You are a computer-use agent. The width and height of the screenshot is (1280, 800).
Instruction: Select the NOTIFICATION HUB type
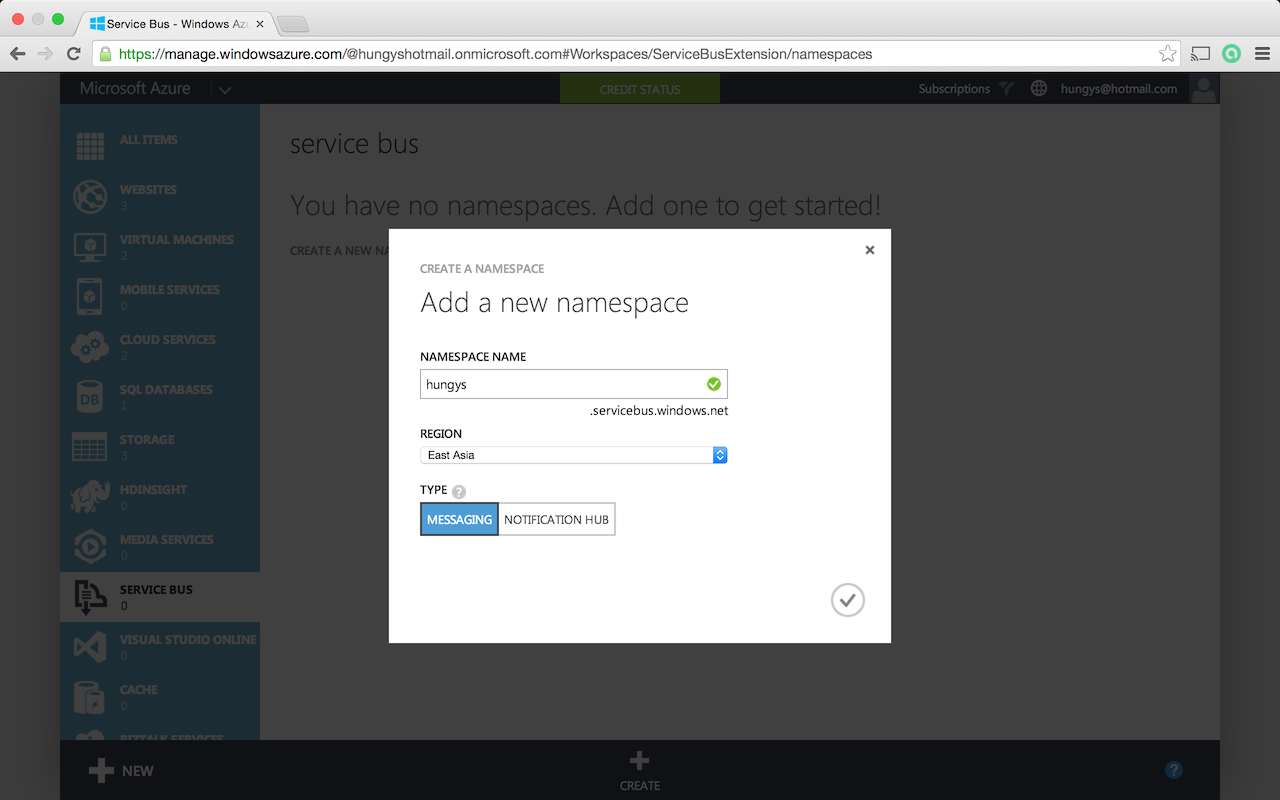556,519
